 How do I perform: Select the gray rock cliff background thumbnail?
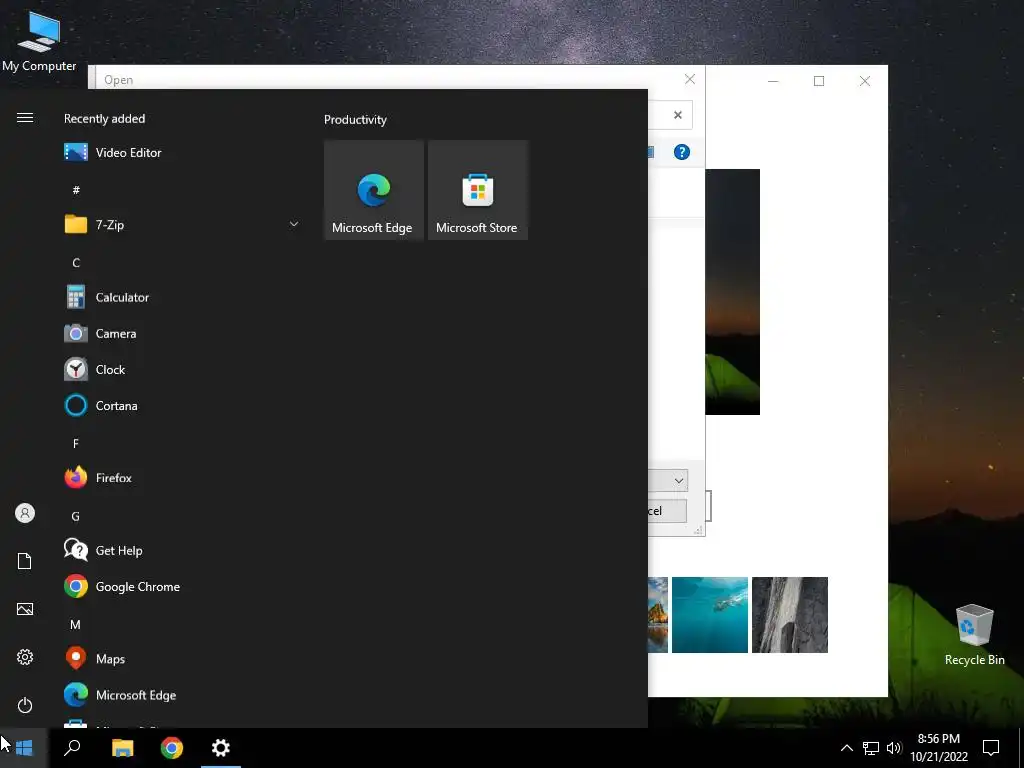(790, 615)
